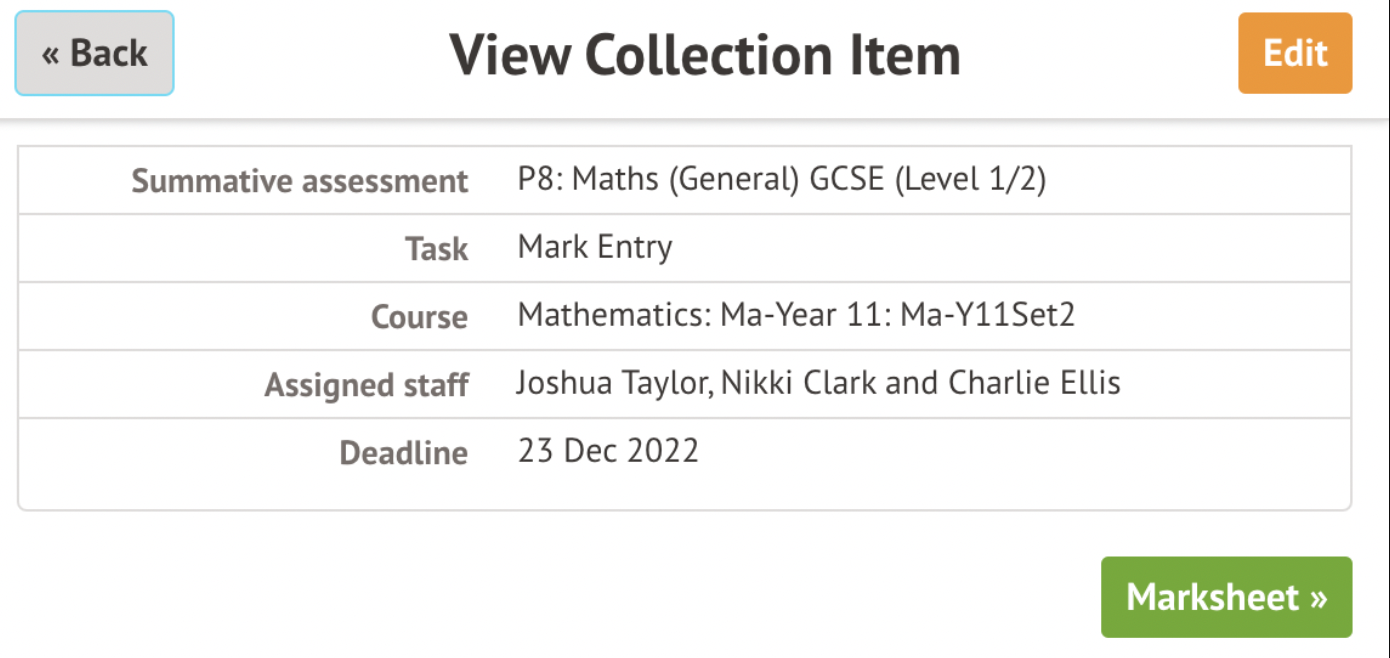1390x658 pixels.
Task: Click the 23 Dec 2022 deadline date
Action: [608, 451]
